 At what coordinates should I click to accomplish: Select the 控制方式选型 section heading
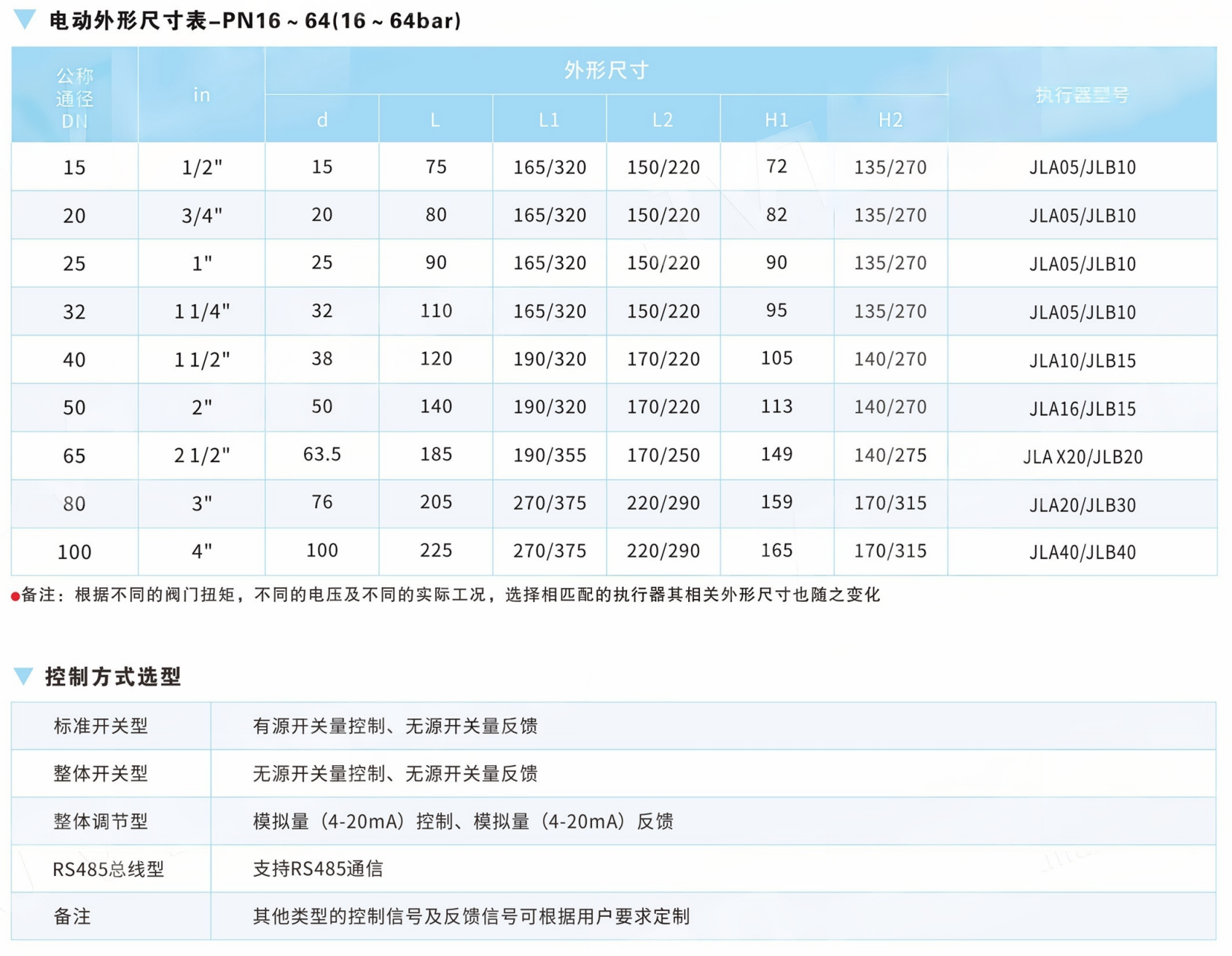[113, 677]
